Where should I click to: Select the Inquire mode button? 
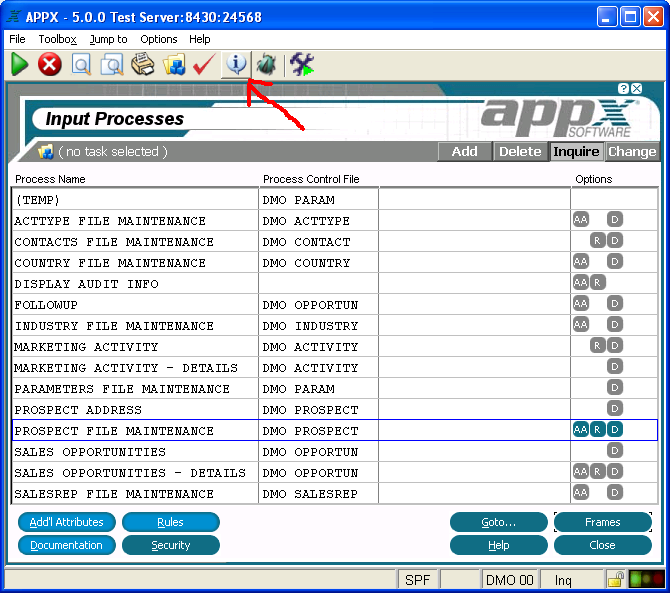(x=576, y=151)
